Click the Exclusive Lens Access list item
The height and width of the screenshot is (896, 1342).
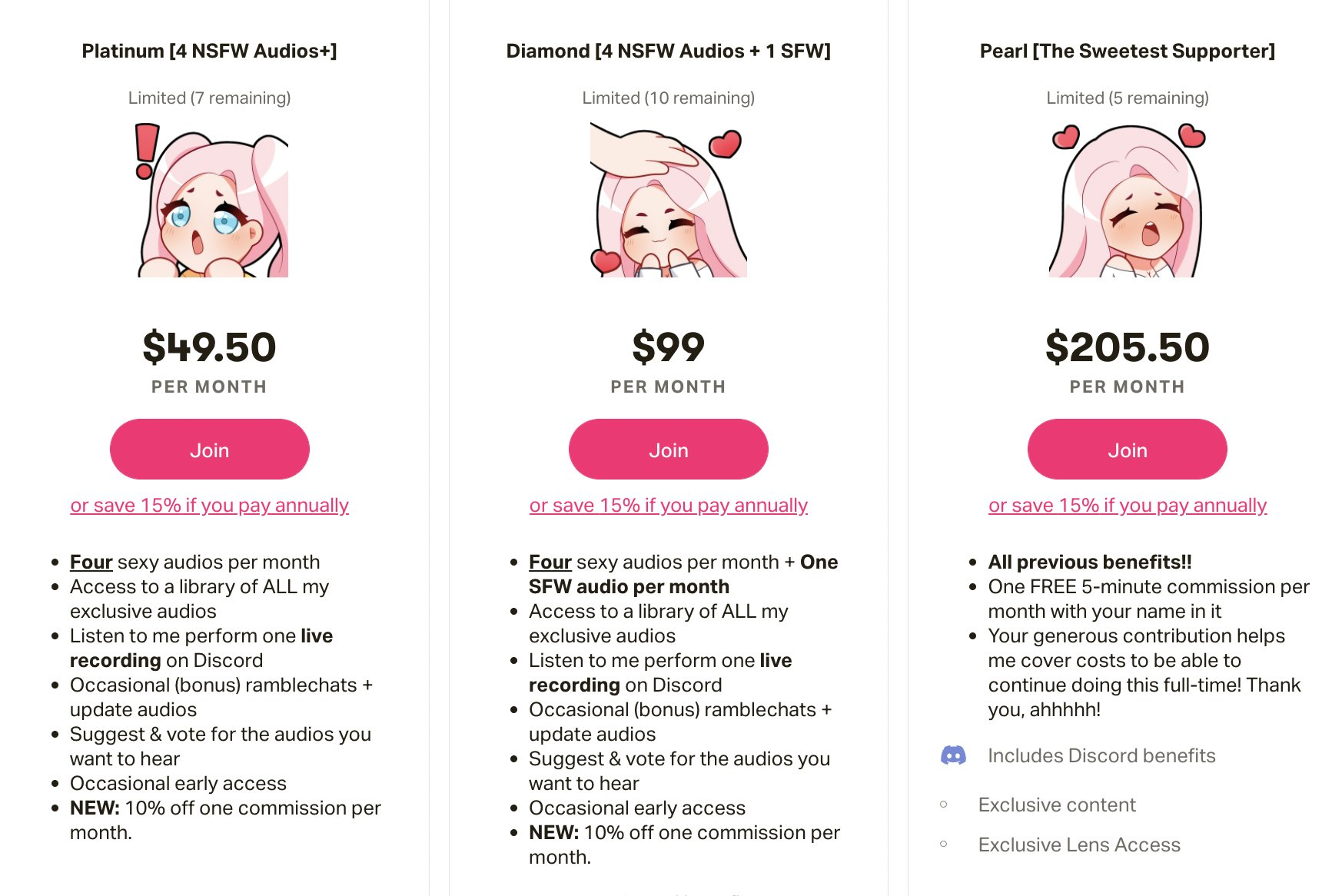pyautogui.click(x=1079, y=845)
